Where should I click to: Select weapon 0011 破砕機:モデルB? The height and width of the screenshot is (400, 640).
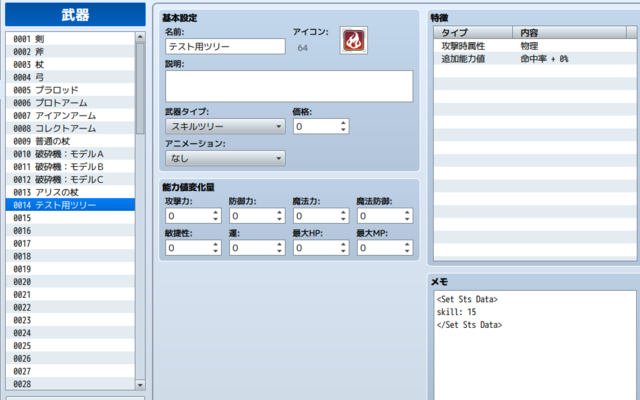tap(70, 167)
